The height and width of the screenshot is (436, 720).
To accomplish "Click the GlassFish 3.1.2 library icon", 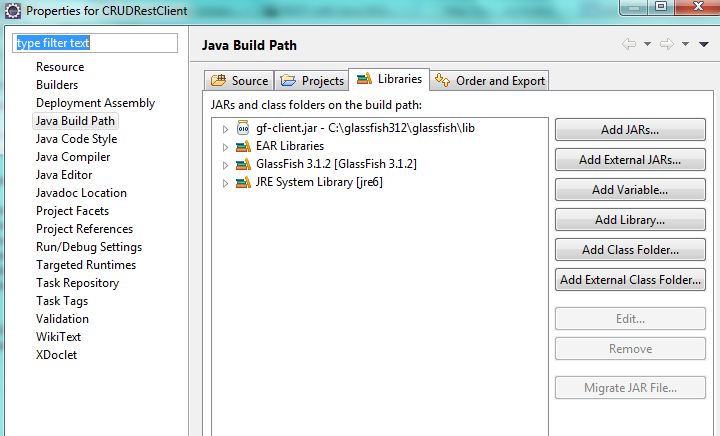I will (x=243, y=164).
